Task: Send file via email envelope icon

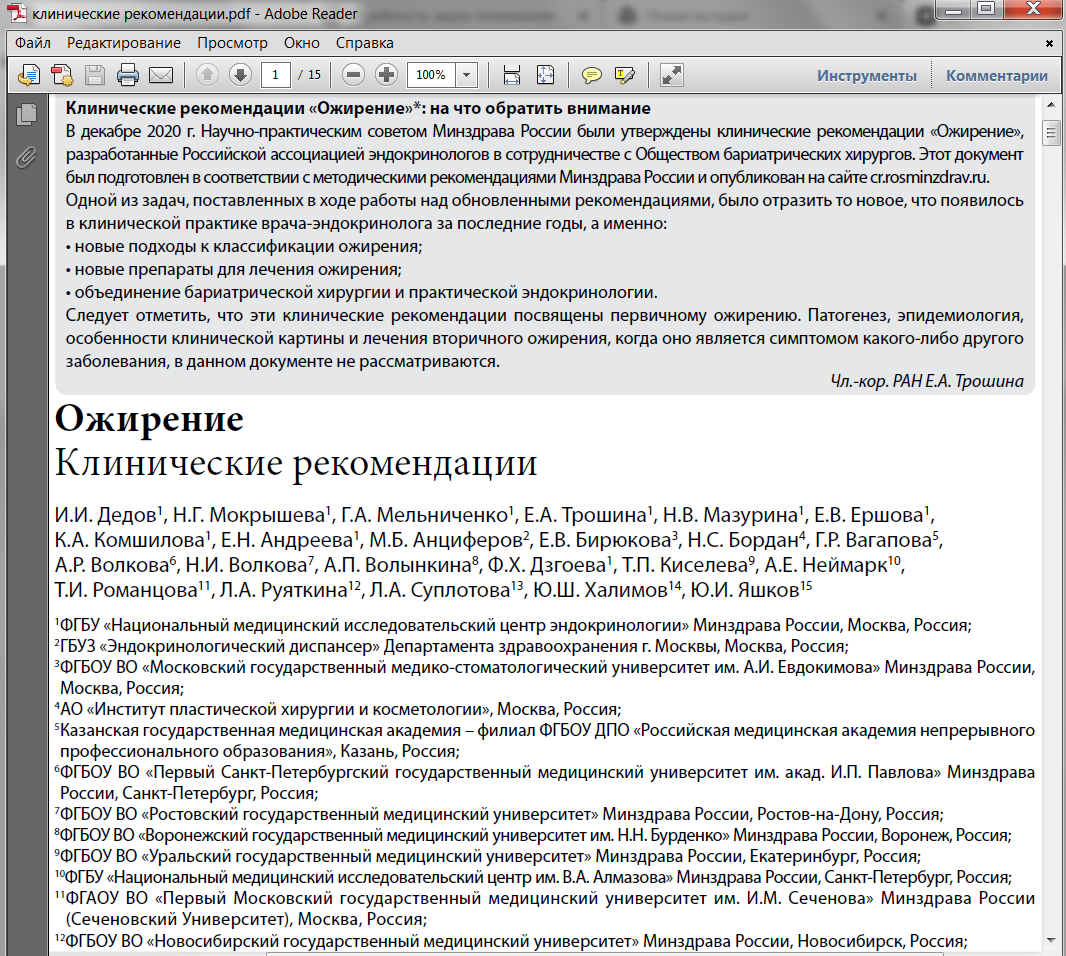Action: tap(161, 75)
